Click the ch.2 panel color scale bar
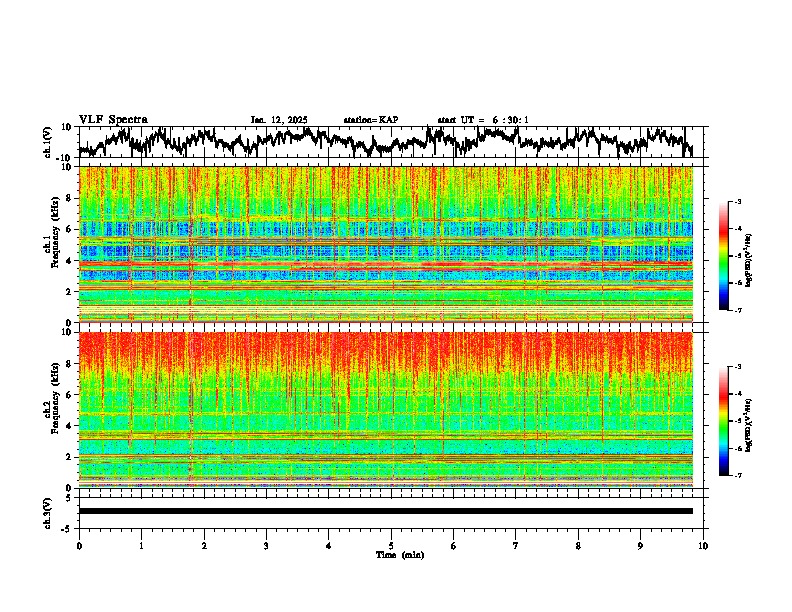This screenshot has height=612, width=792. click(x=723, y=421)
